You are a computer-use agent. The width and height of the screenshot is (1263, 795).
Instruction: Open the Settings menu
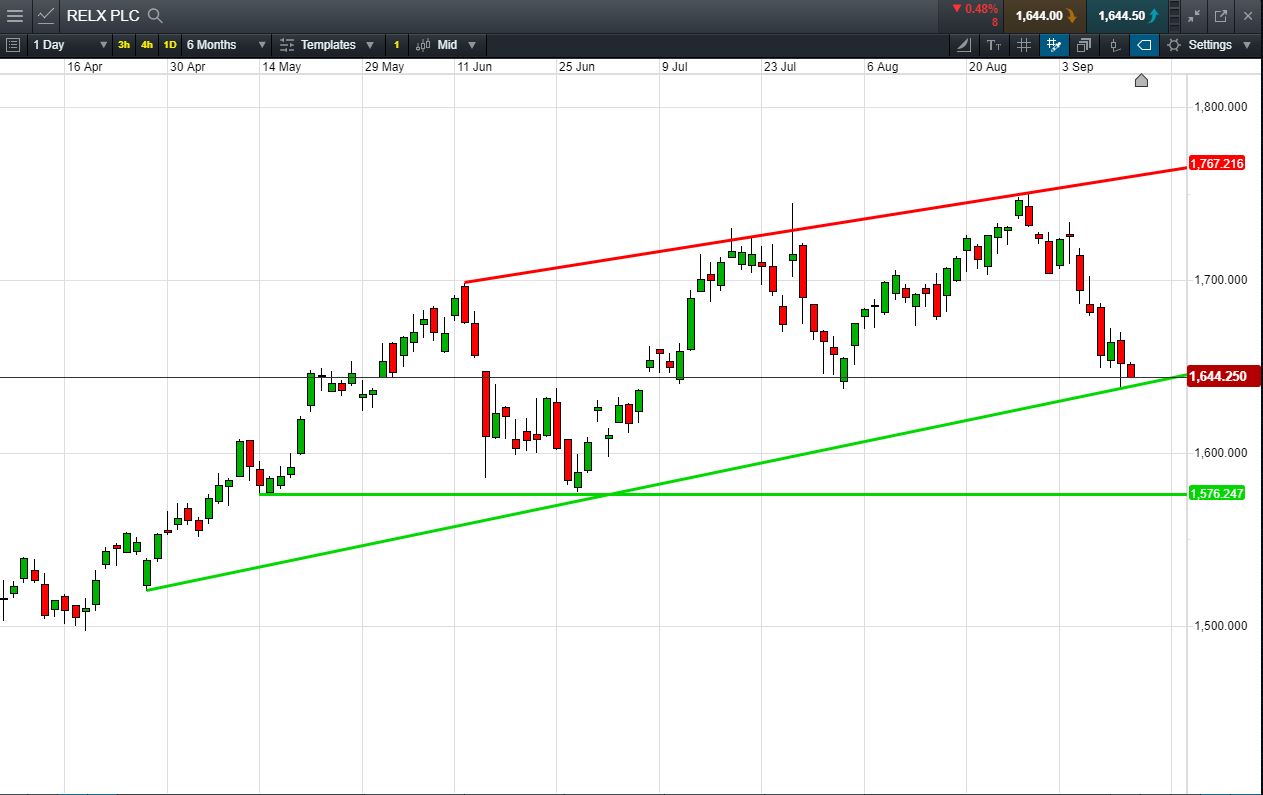1208,45
